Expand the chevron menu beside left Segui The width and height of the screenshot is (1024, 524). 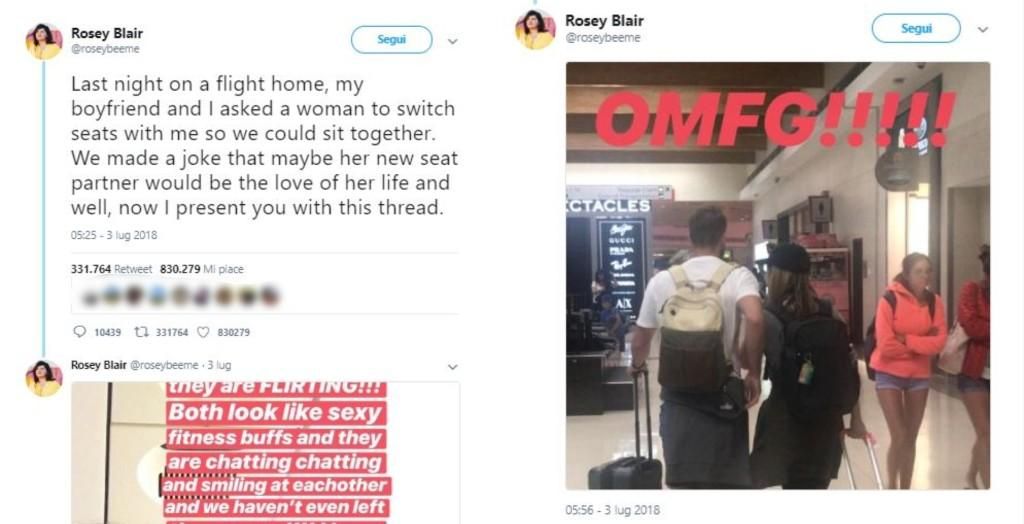[x=452, y=41]
